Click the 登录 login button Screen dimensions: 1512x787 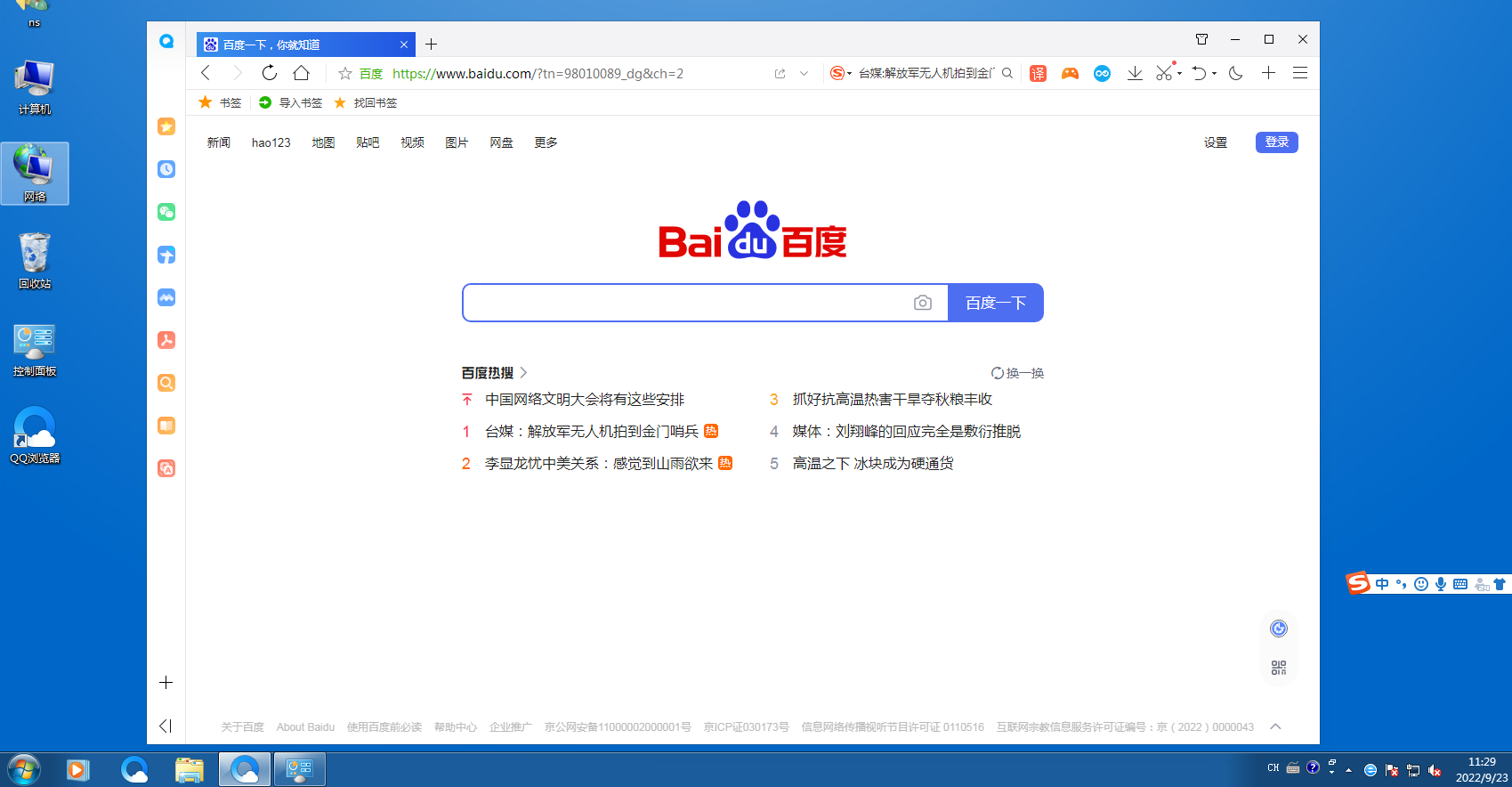1277,142
